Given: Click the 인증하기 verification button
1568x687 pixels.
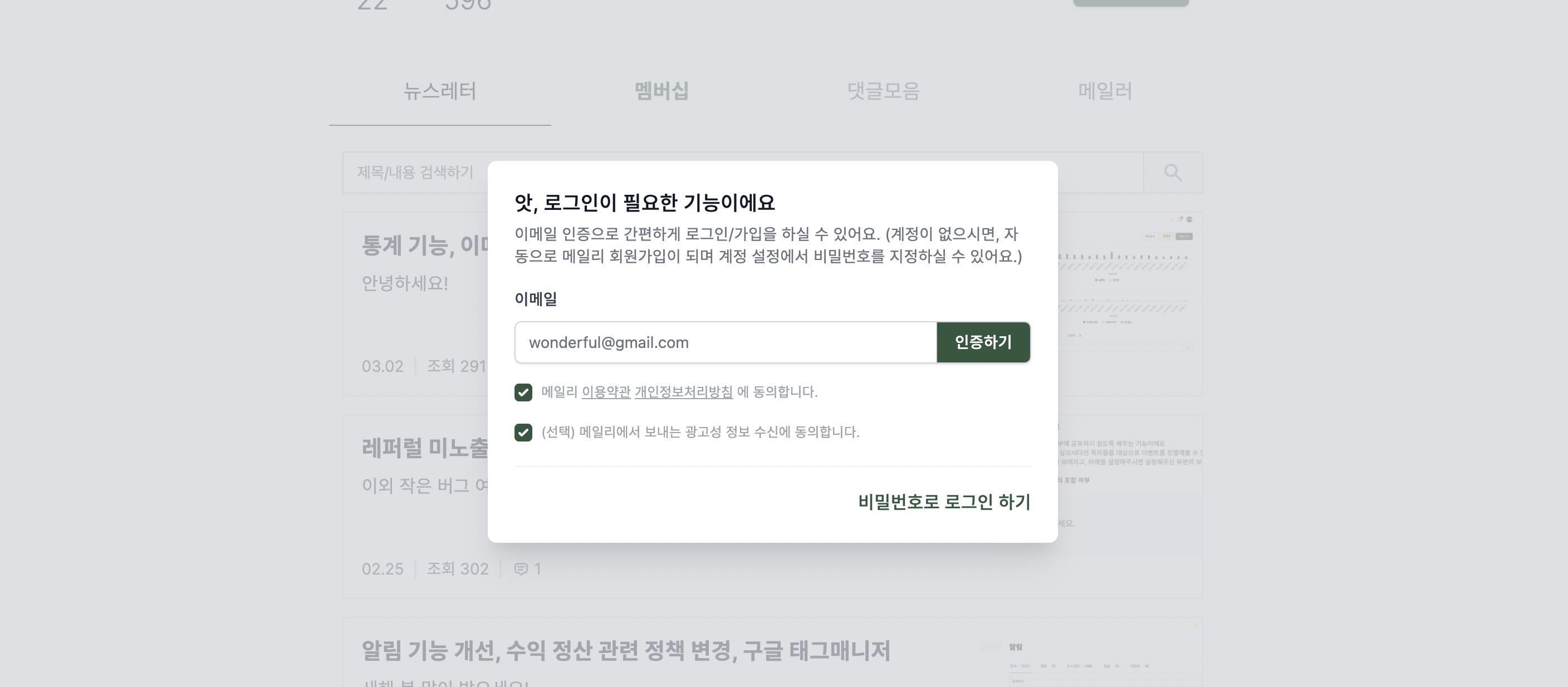Looking at the screenshot, I should click(x=982, y=342).
